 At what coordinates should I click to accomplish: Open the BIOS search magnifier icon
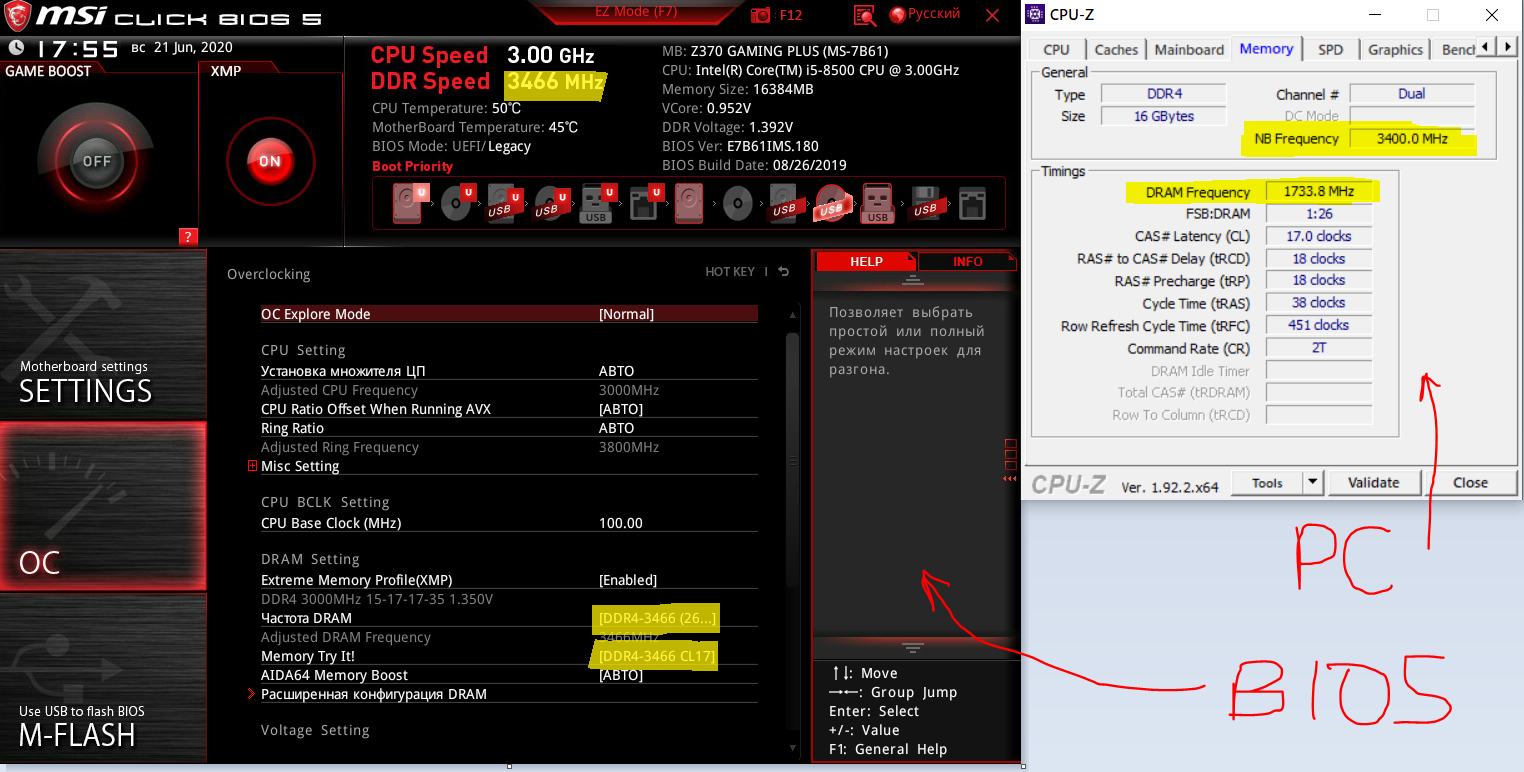[865, 15]
